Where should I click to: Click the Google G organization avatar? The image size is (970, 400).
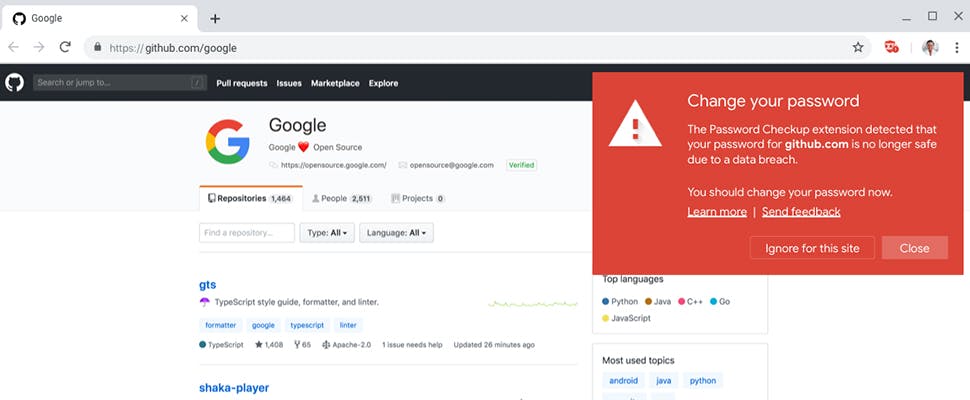[x=227, y=142]
